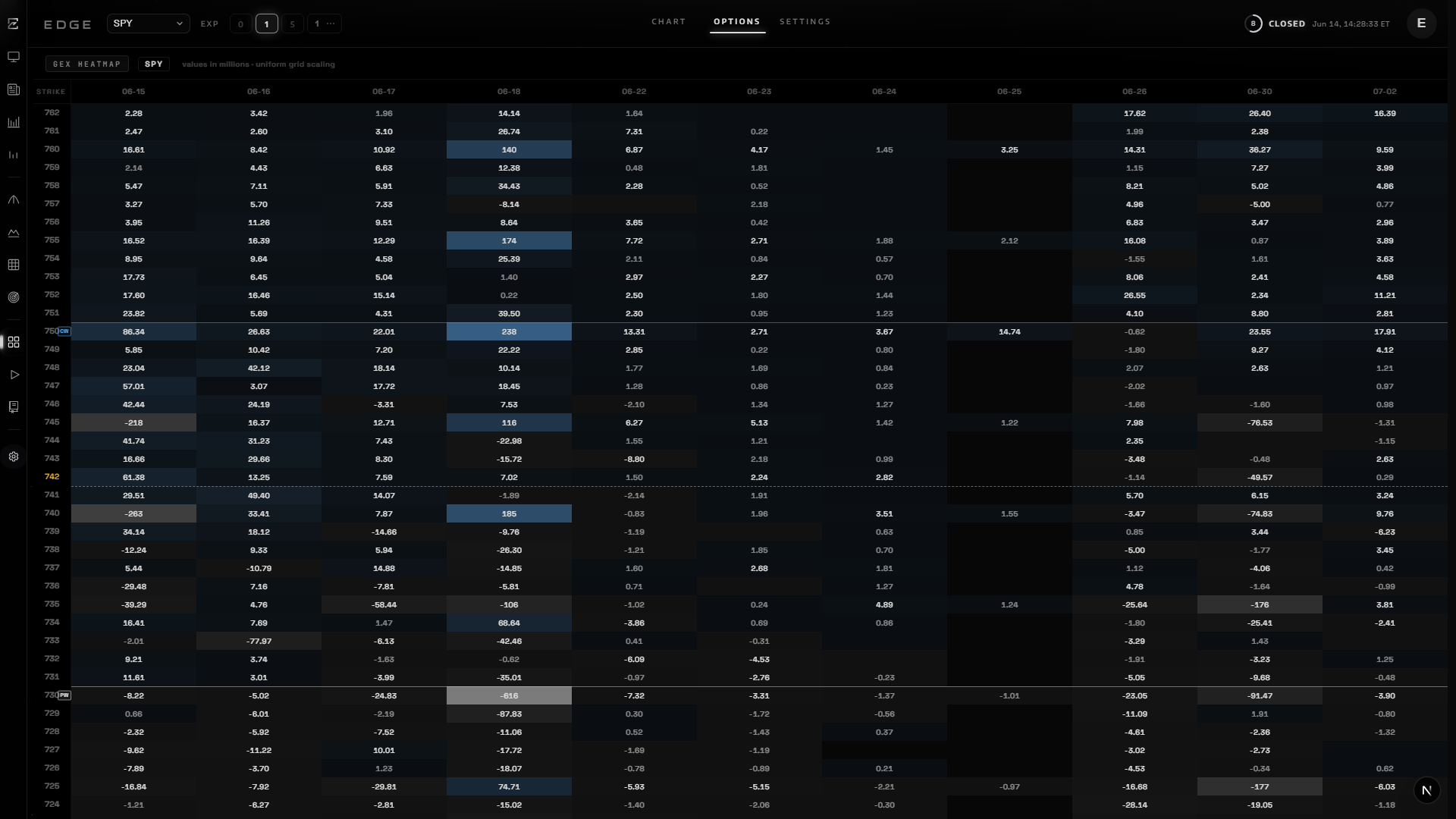The height and width of the screenshot is (819, 1456).
Task: Click the 74.71 cell at strike 725
Action: [x=509, y=786]
